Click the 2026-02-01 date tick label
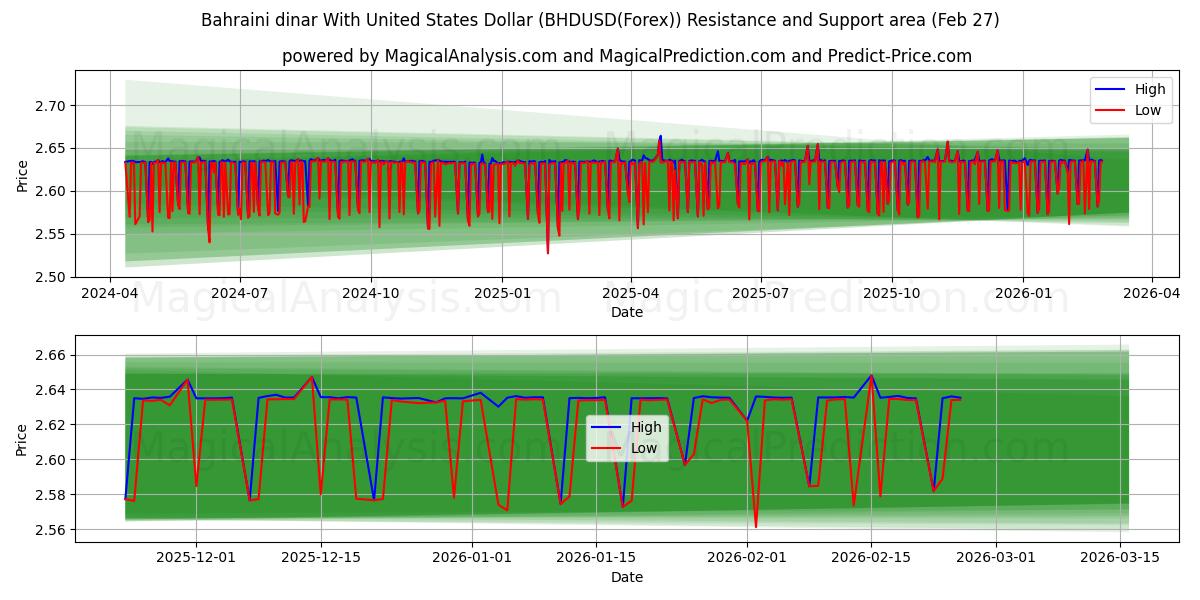The image size is (1200, 600). [747, 559]
